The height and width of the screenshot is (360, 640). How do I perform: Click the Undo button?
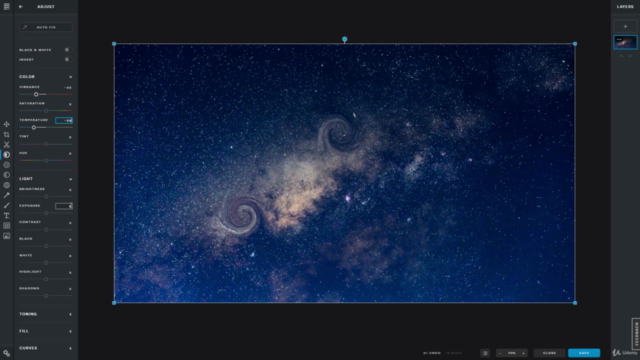point(432,353)
